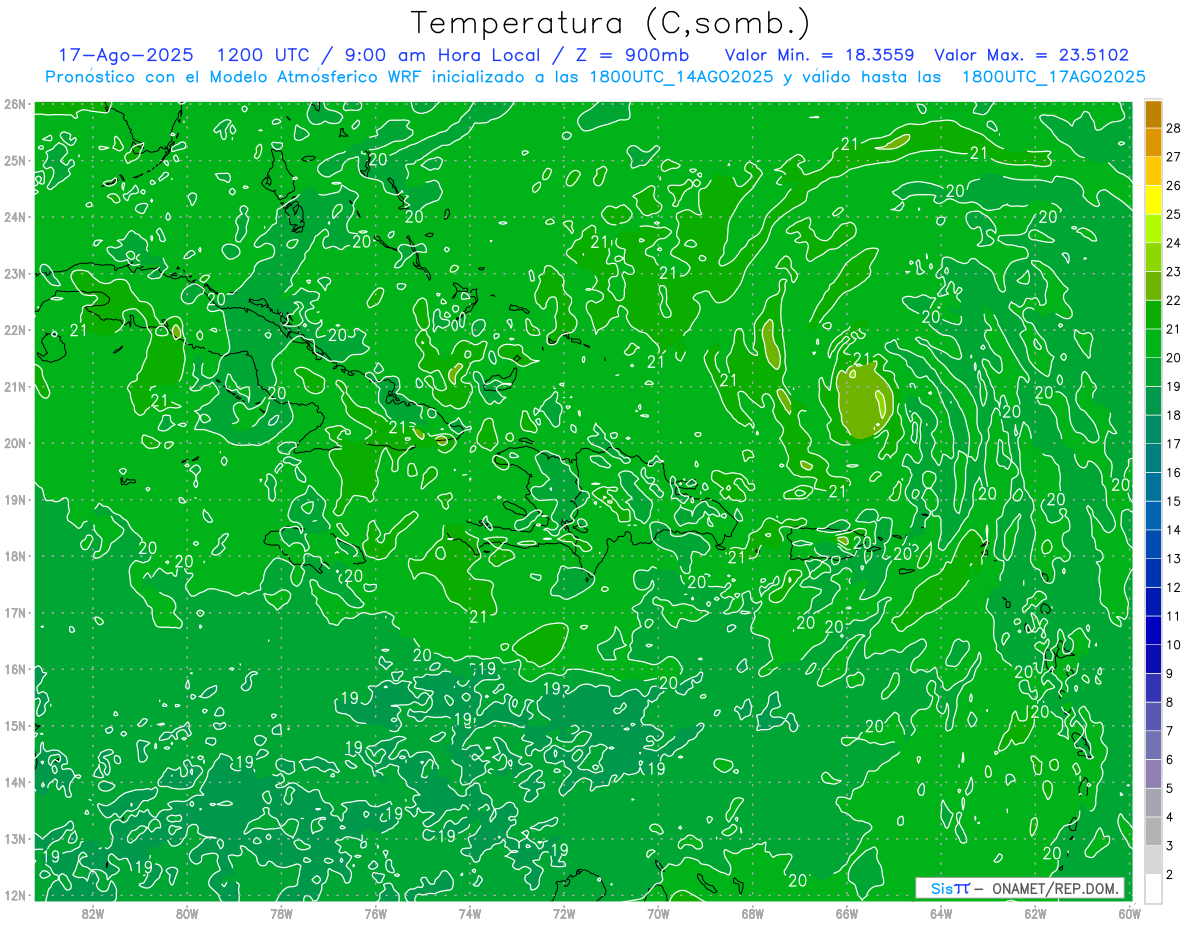
Task: Select the '16N' latitude label
Action: tap(15, 669)
